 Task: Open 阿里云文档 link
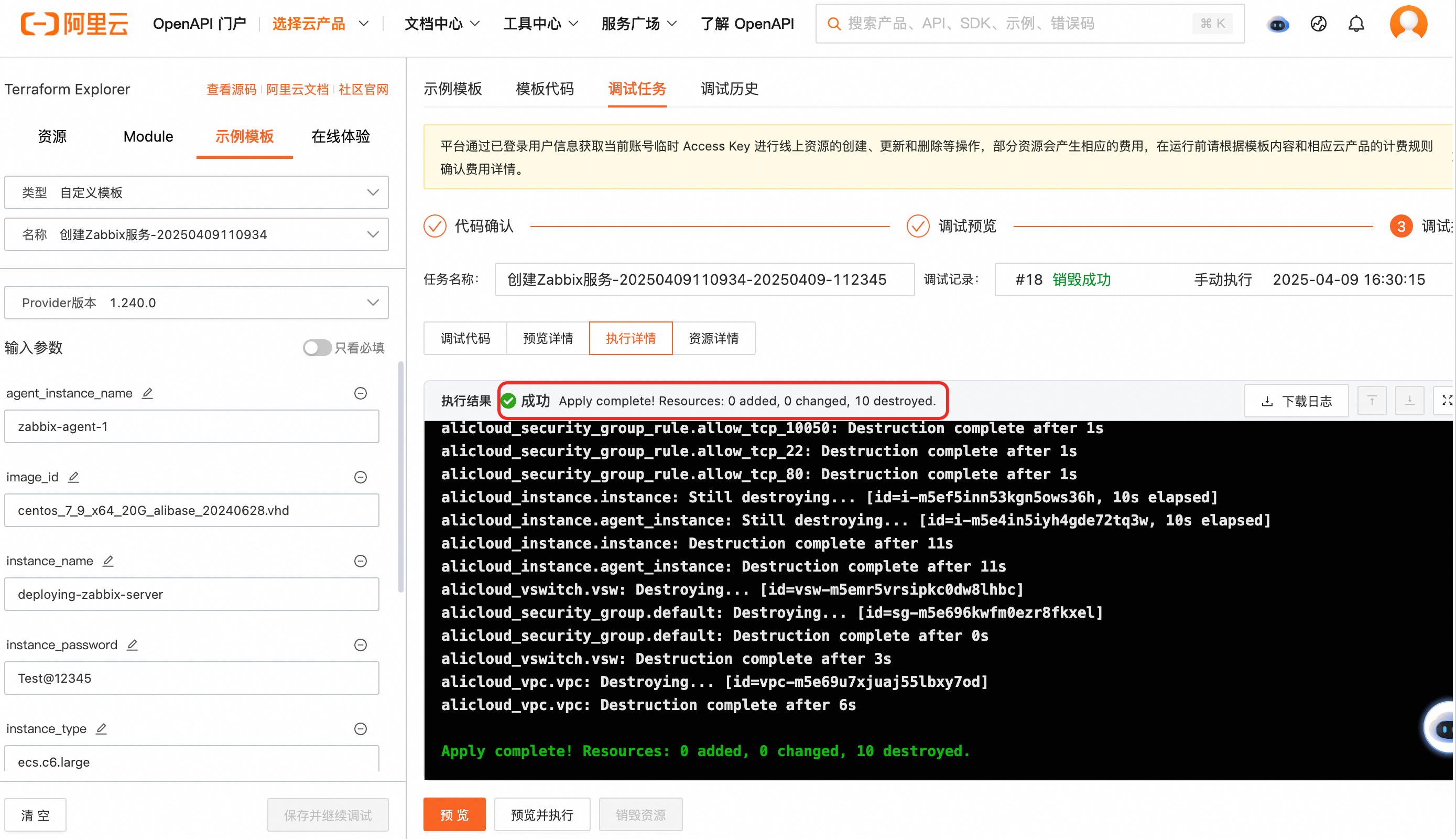coord(297,89)
